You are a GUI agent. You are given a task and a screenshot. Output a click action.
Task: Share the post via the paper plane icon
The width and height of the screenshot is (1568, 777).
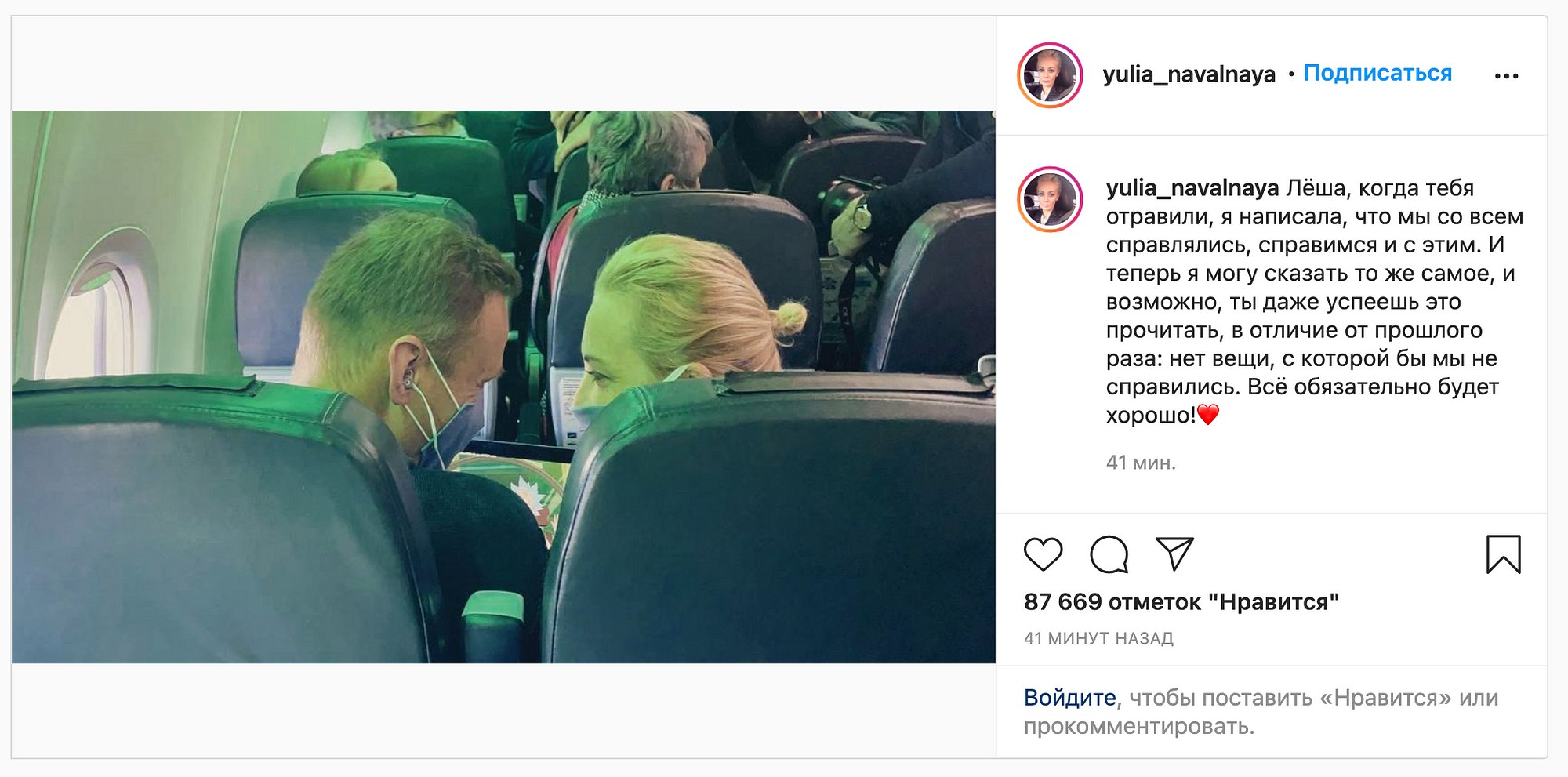point(1174,554)
